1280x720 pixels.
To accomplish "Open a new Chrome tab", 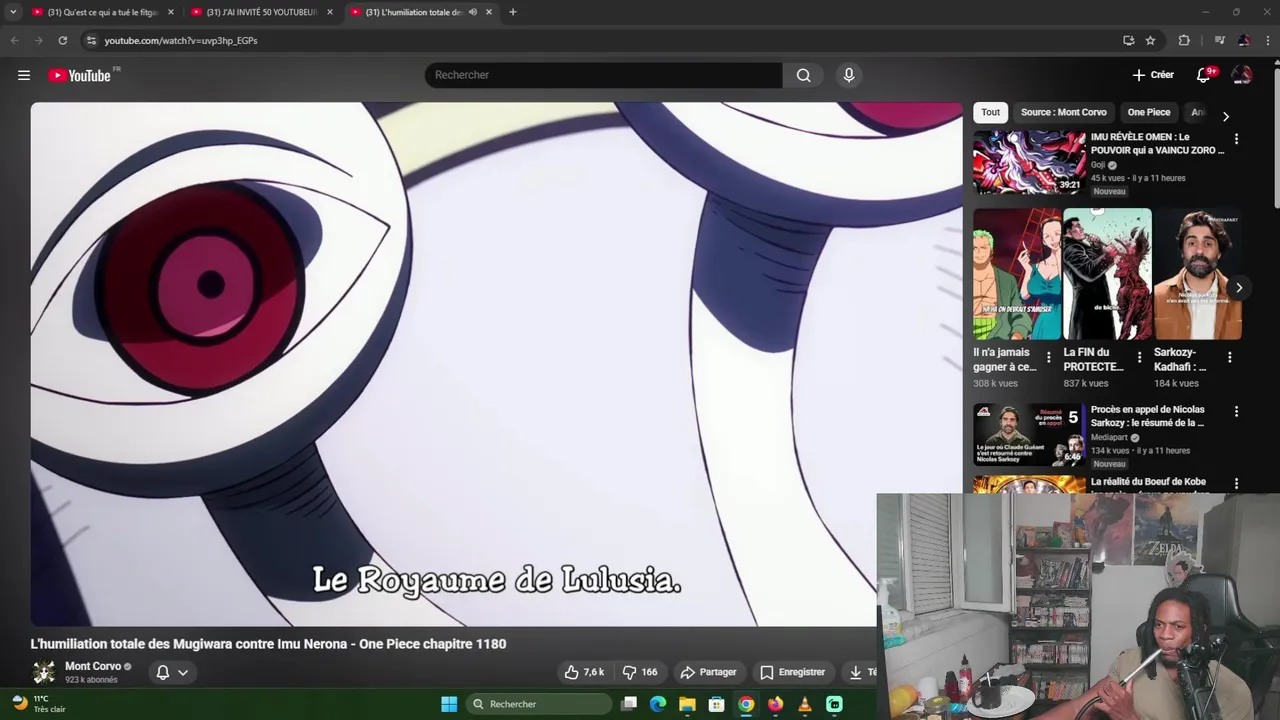I will [513, 12].
